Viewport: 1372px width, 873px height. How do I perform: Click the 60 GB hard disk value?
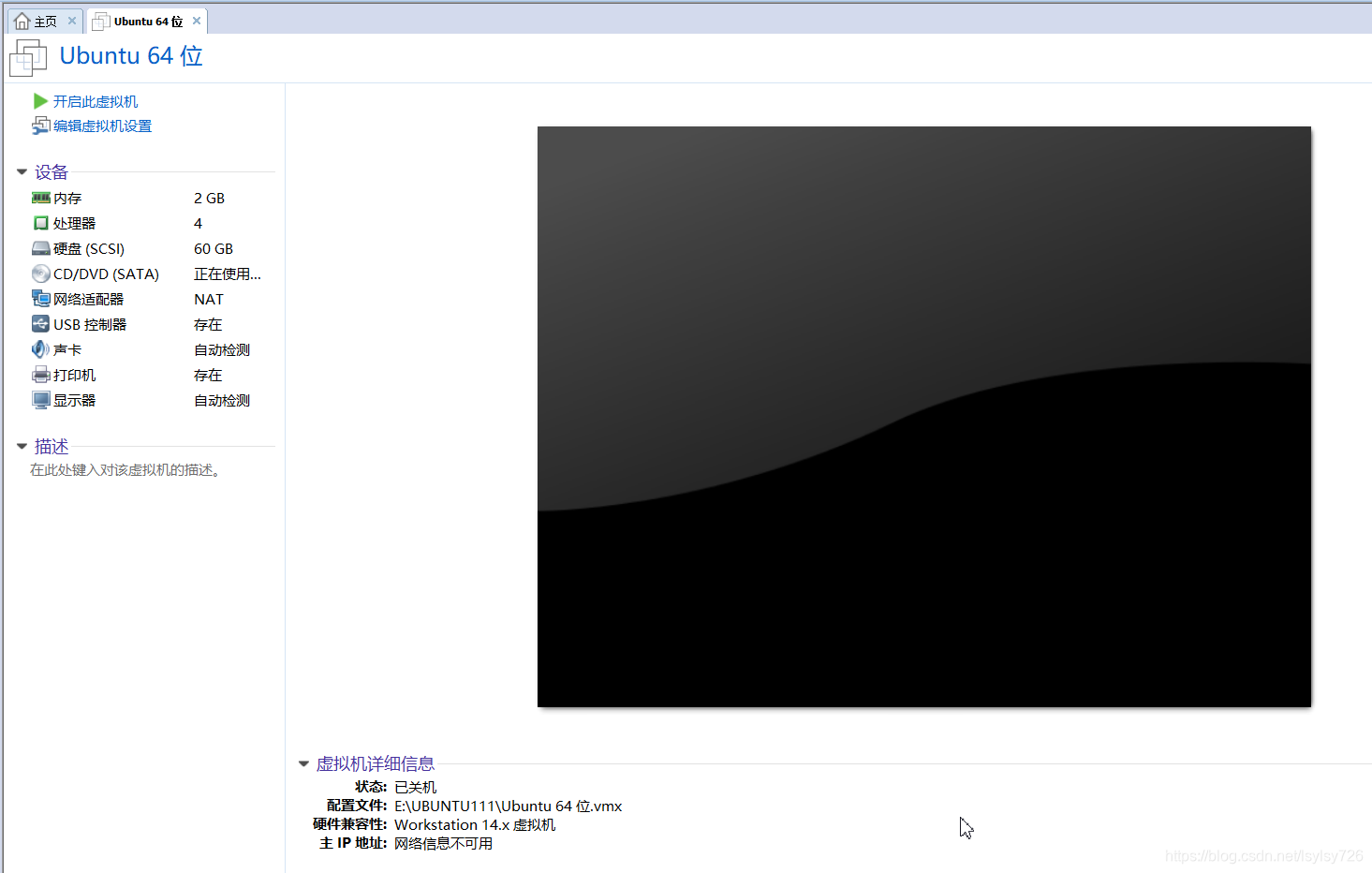(x=214, y=248)
